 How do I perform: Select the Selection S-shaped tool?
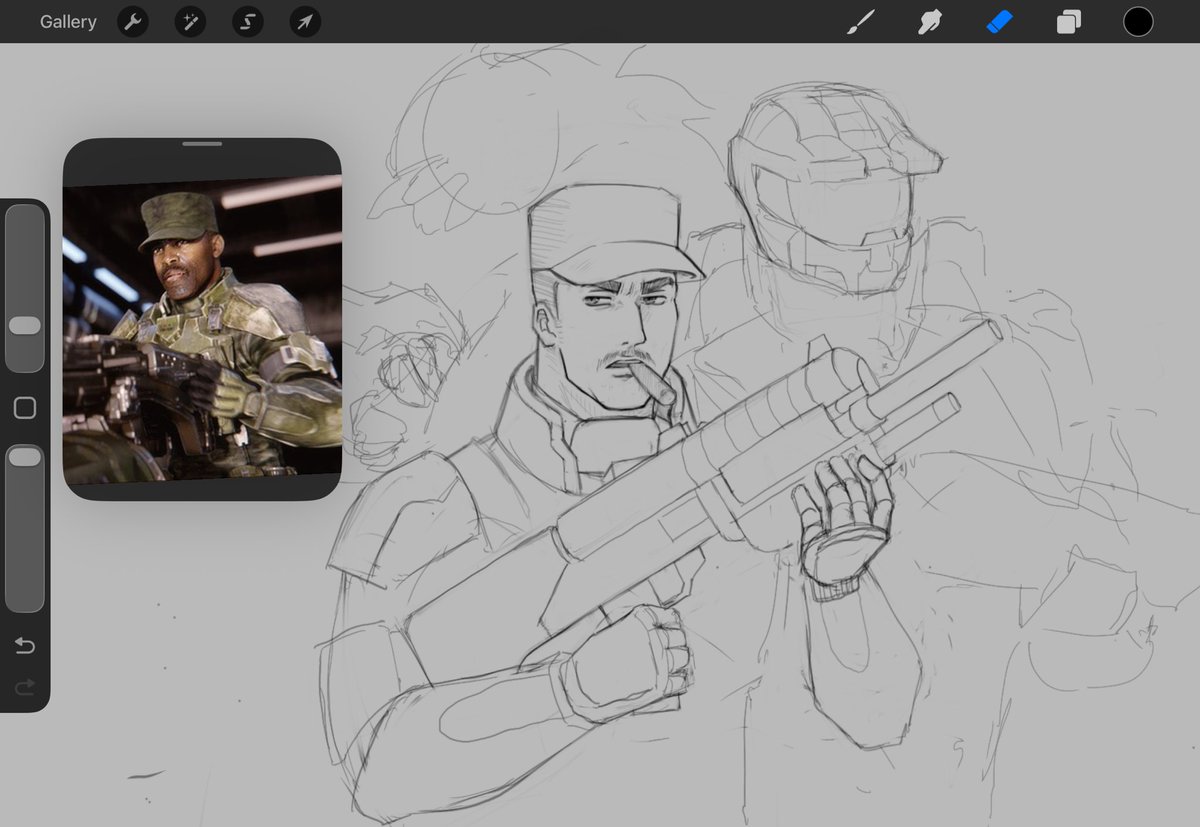pyautogui.click(x=247, y=21)
